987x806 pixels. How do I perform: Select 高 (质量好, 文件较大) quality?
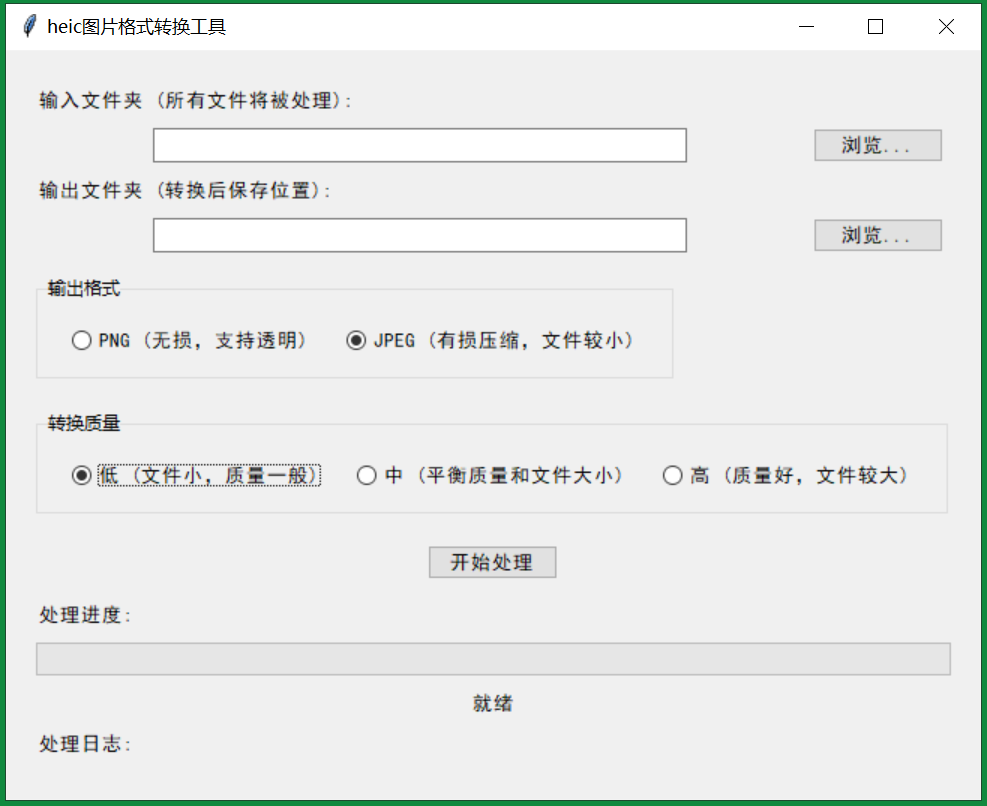672,475
